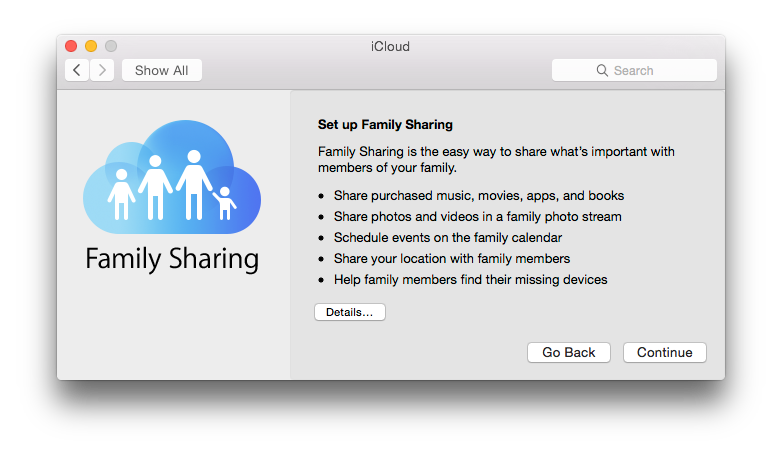Click the magnifying glass search icon

click(x=602, y=70)
